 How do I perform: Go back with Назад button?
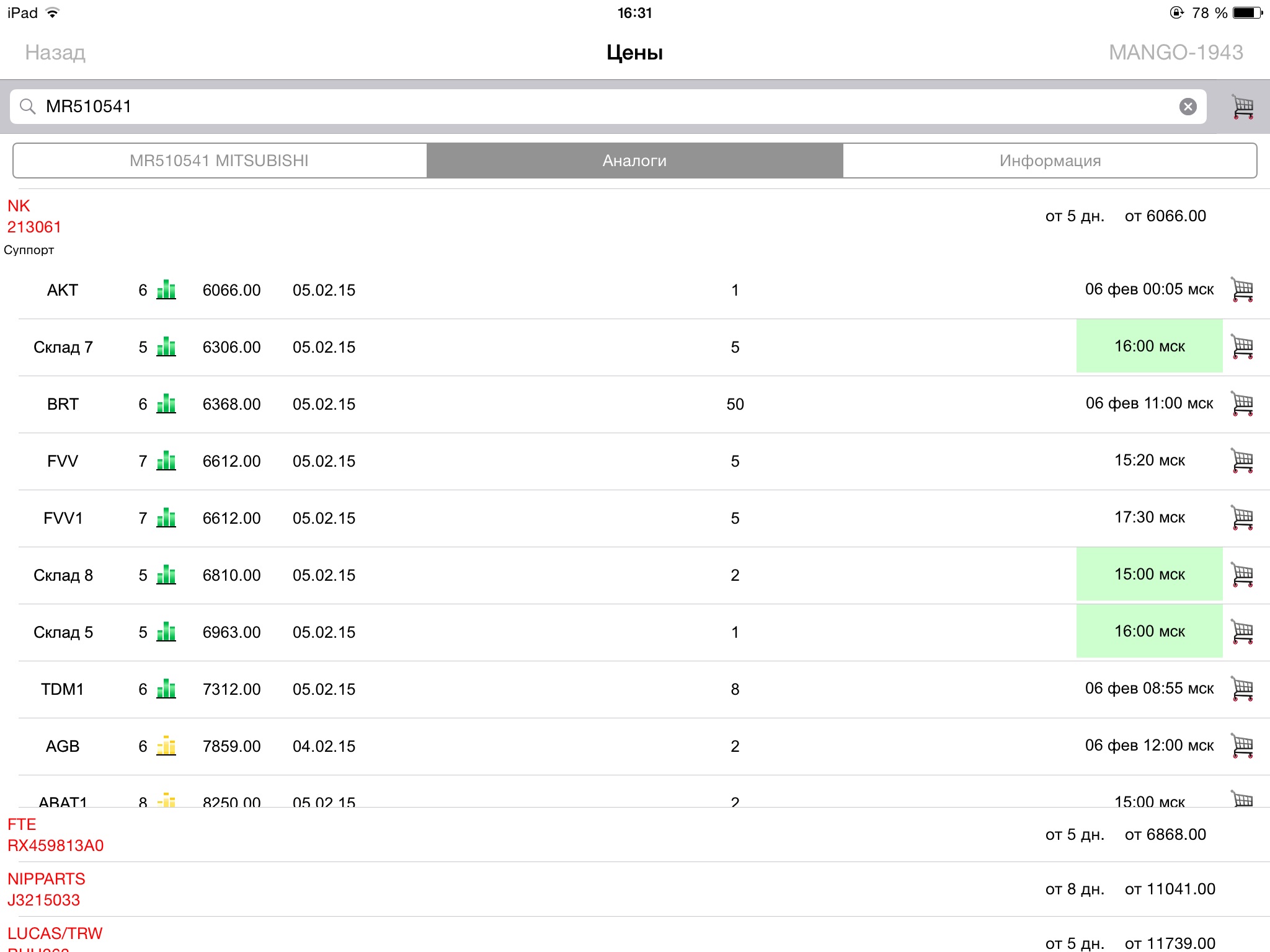point(55,53)
